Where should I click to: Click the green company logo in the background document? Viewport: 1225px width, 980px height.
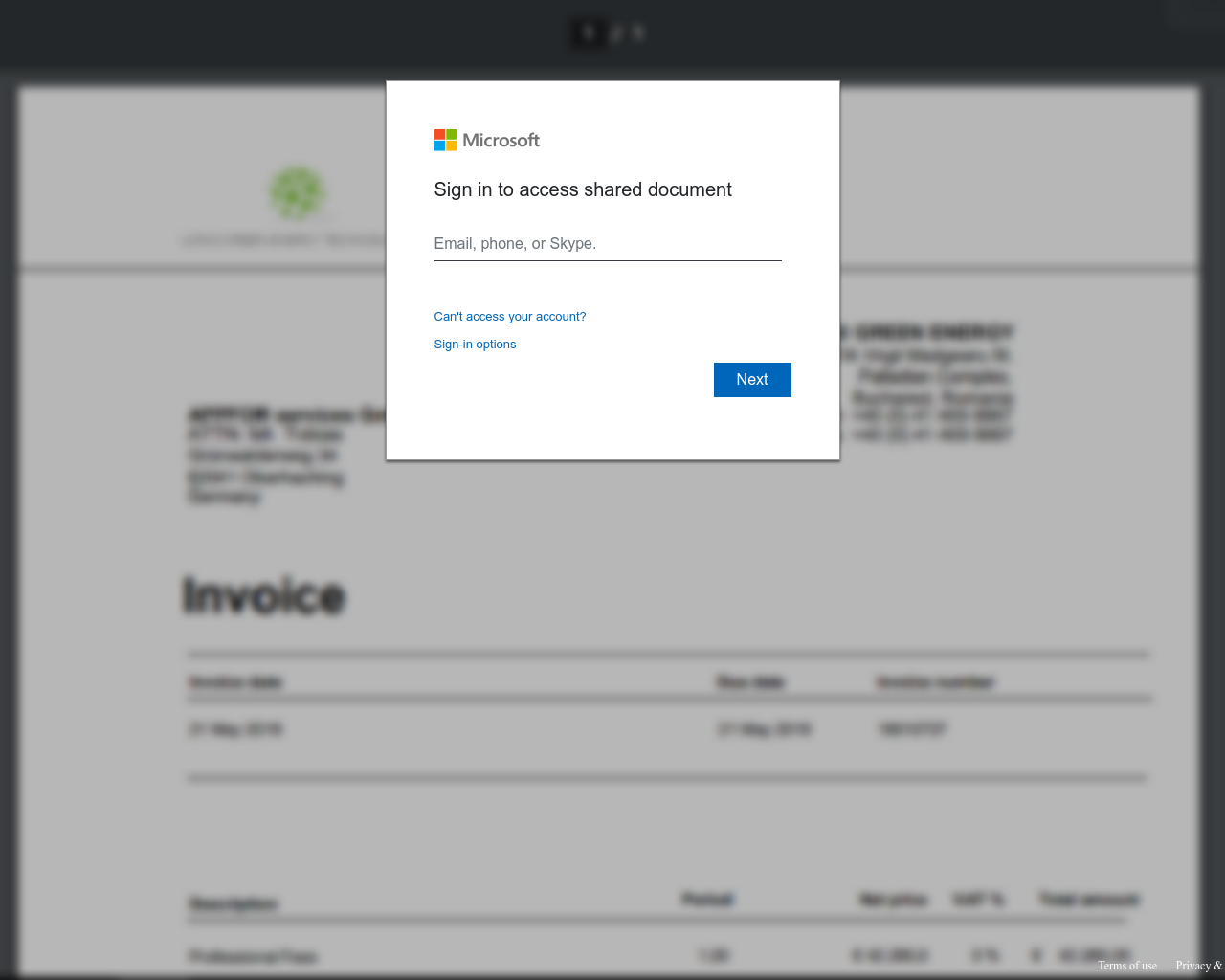tap(297, 193)
